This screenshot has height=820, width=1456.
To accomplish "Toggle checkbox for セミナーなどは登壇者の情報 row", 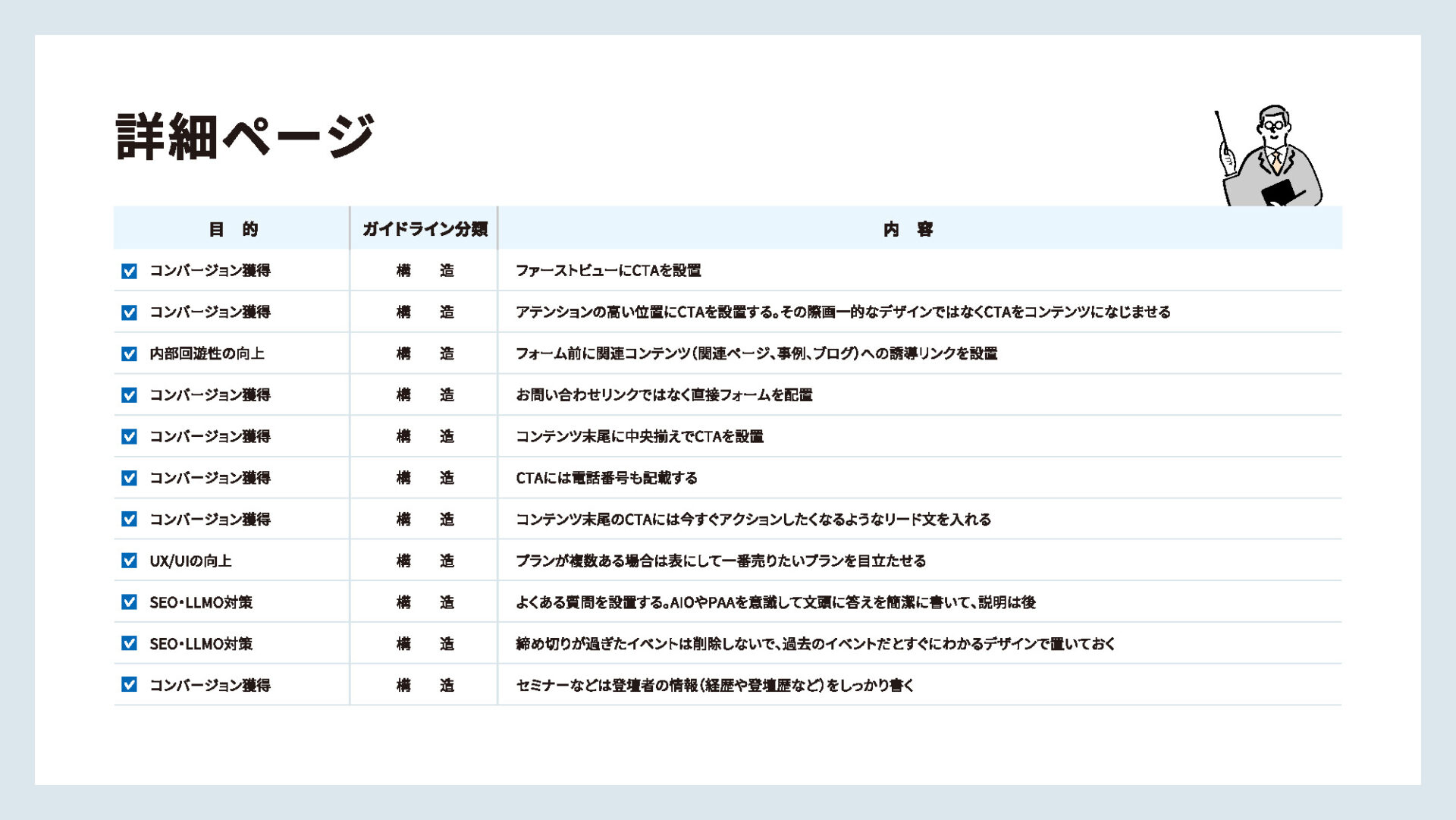I will click(130, 685).
